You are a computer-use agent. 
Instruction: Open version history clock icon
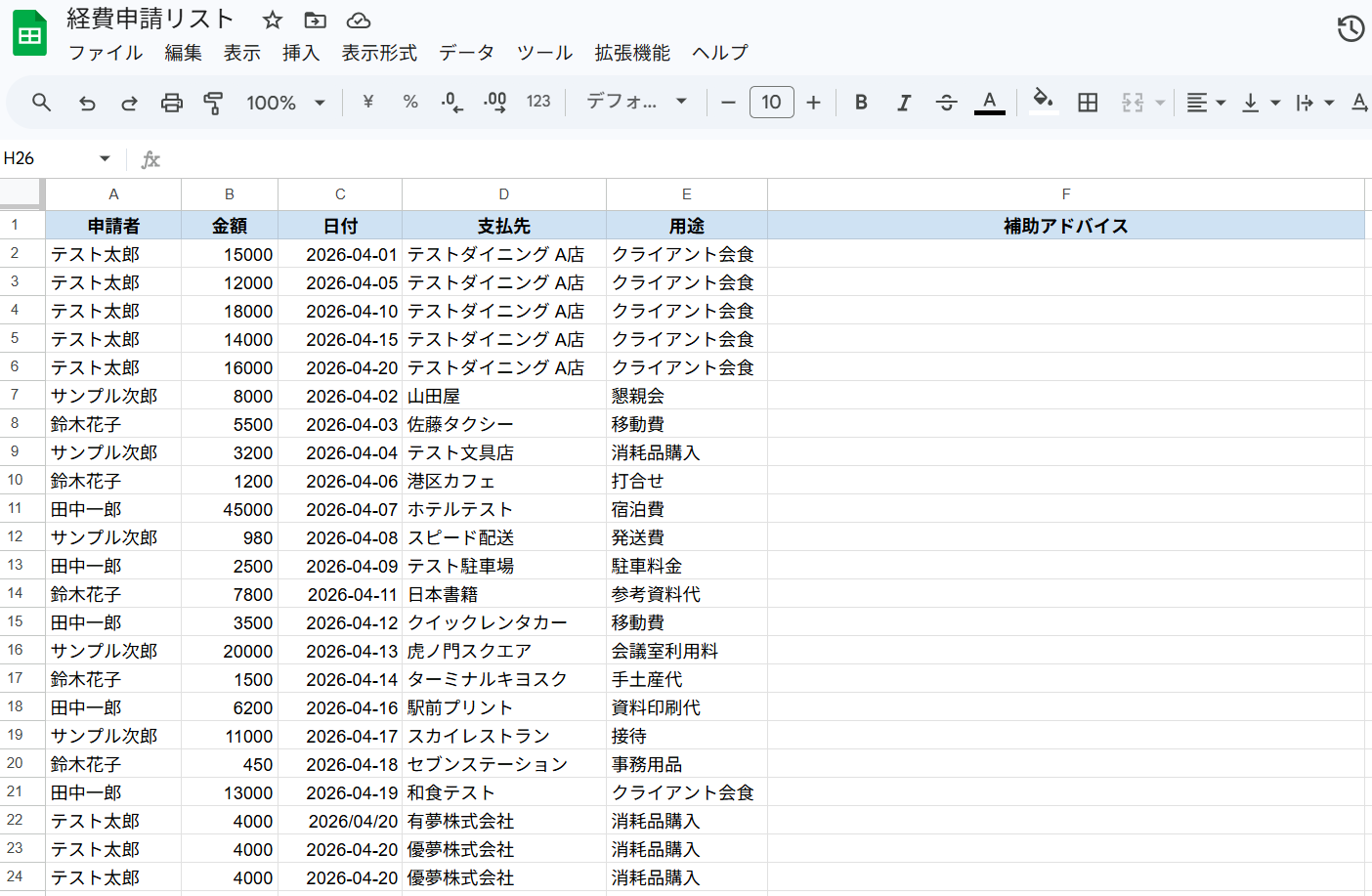coord(1351,29)
